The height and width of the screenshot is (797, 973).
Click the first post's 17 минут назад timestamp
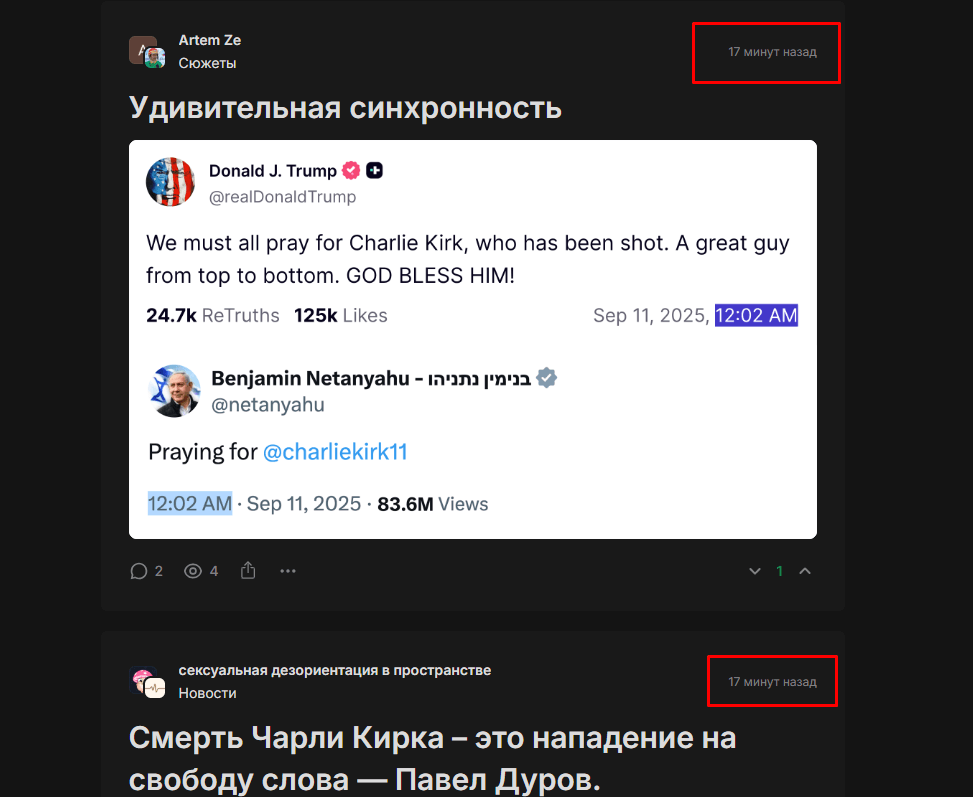(x=772, y=51)
